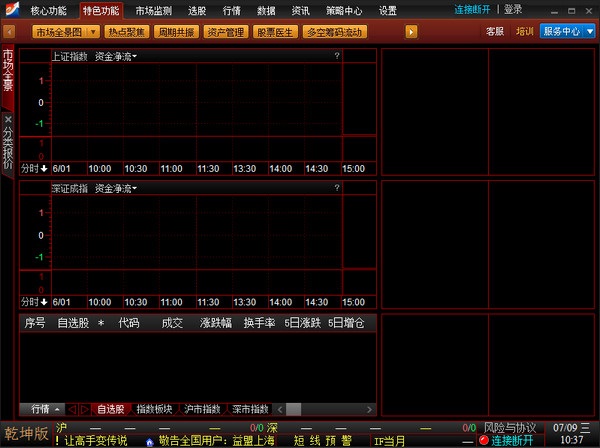Image resolution: width=600 pixels, height=448 pixels.
Task: Click red connection status indicator icon
Action: point(484,441)
